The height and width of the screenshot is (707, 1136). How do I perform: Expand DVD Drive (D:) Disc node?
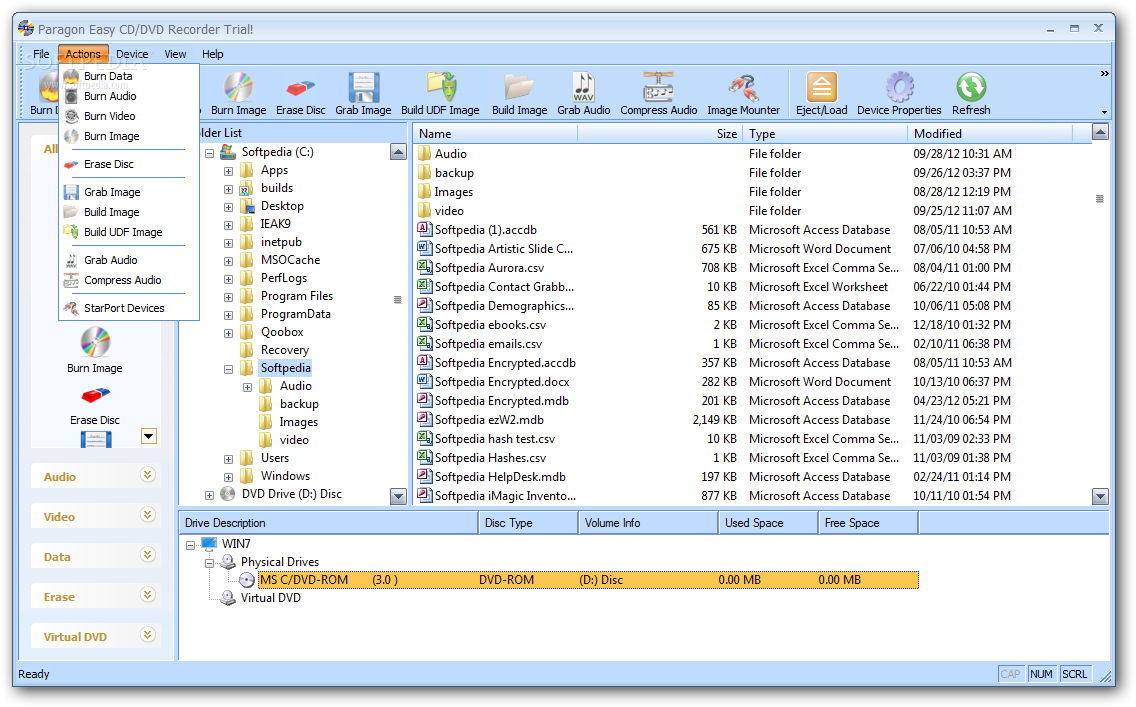209,495
